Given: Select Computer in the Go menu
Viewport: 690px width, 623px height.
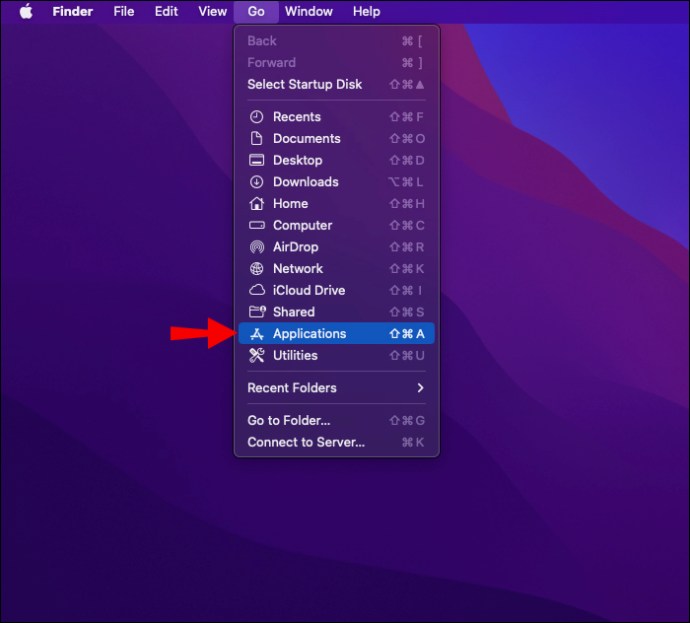Looking at the screenshot, I should click(337, 225).
